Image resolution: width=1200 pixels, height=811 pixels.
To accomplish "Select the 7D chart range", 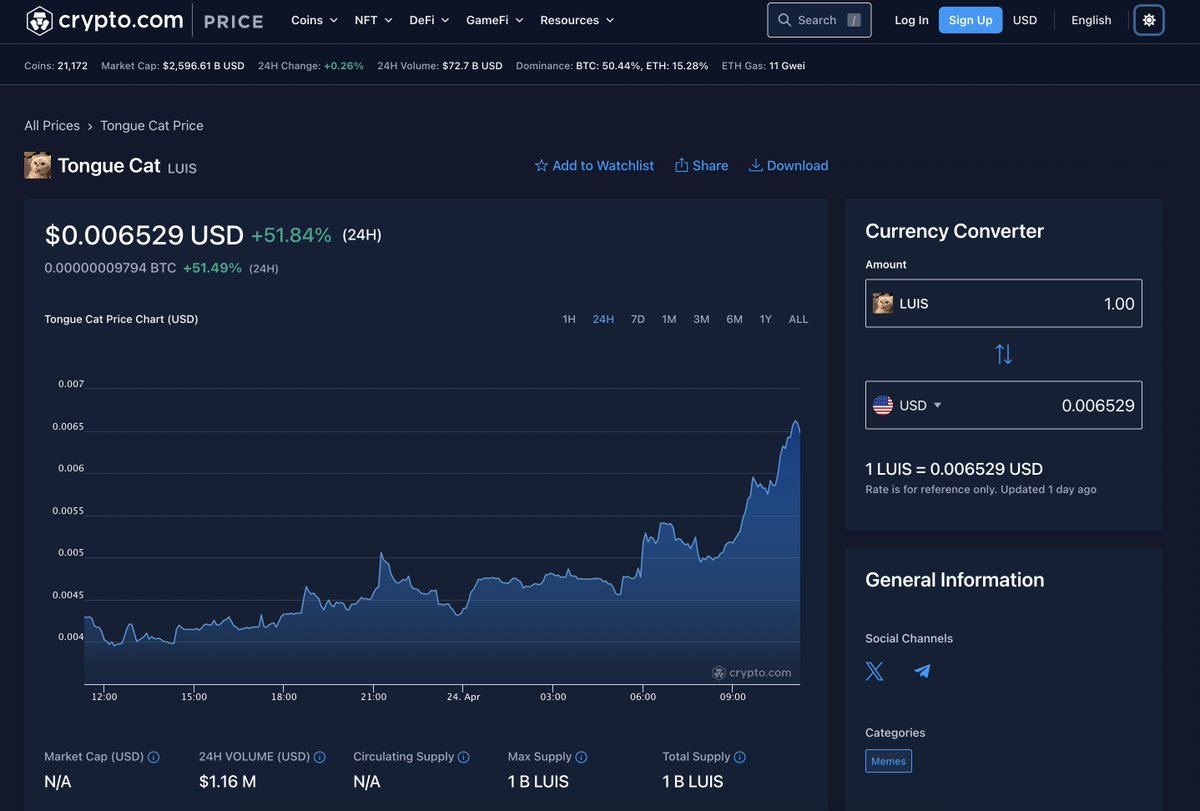I will click(x=638, y=319).
